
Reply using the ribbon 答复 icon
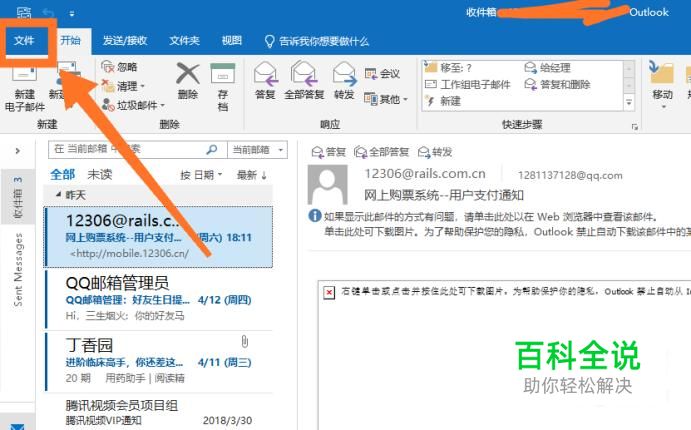(x=265, y=74)
